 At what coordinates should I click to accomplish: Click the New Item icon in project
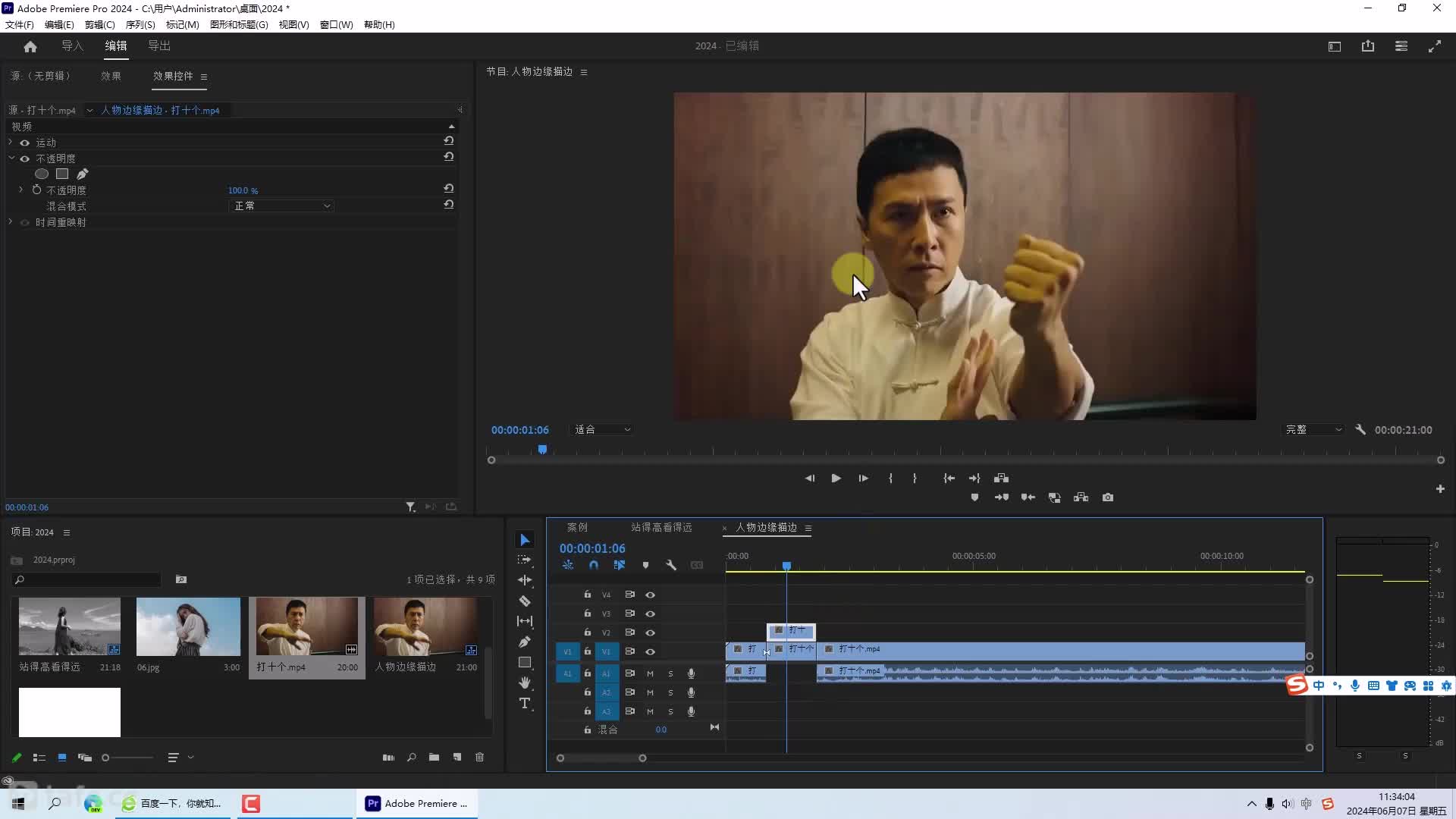pos(457,757)
